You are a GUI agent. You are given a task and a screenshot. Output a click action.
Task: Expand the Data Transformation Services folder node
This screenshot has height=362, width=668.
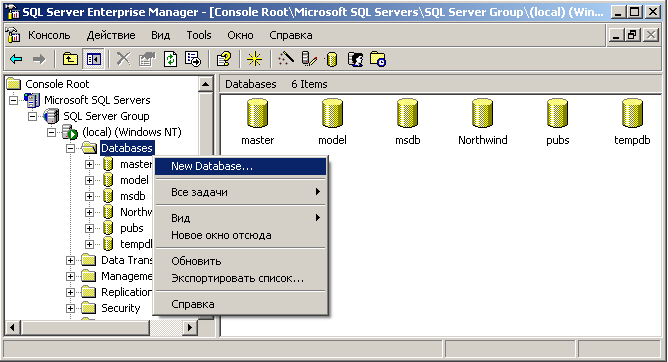(70, 260)
